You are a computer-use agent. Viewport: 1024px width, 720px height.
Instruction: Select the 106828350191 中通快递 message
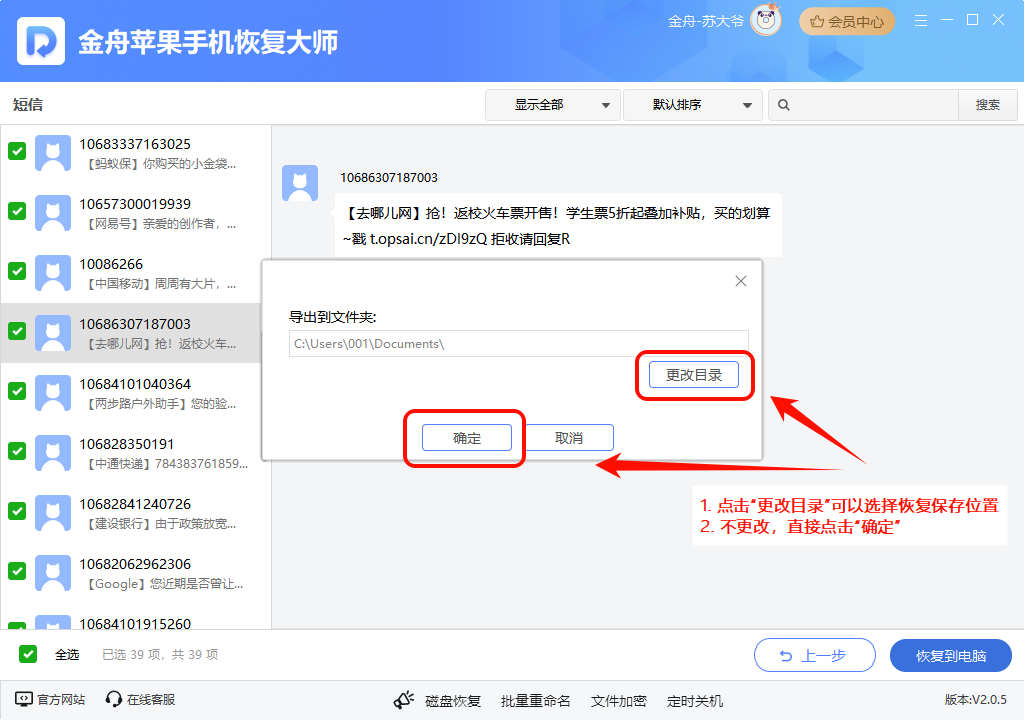(x=136, y=454)
